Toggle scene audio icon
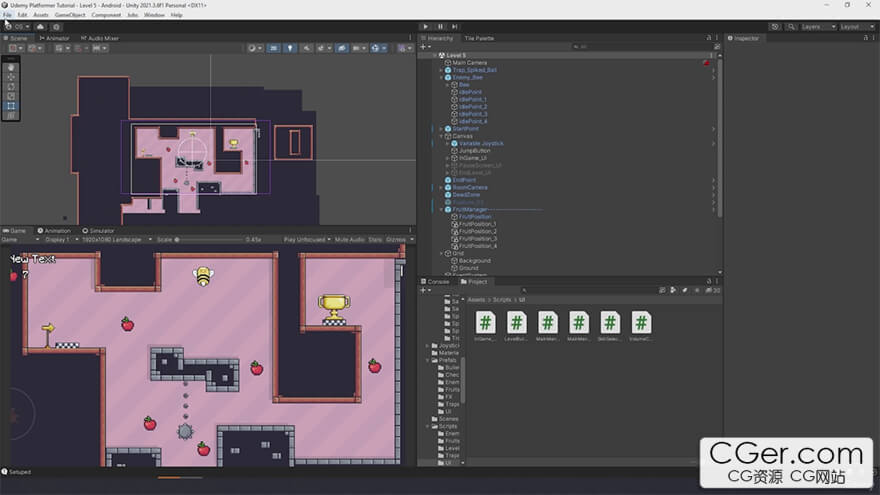The height and width of the screenshot is (495, 880). (306, 48)
